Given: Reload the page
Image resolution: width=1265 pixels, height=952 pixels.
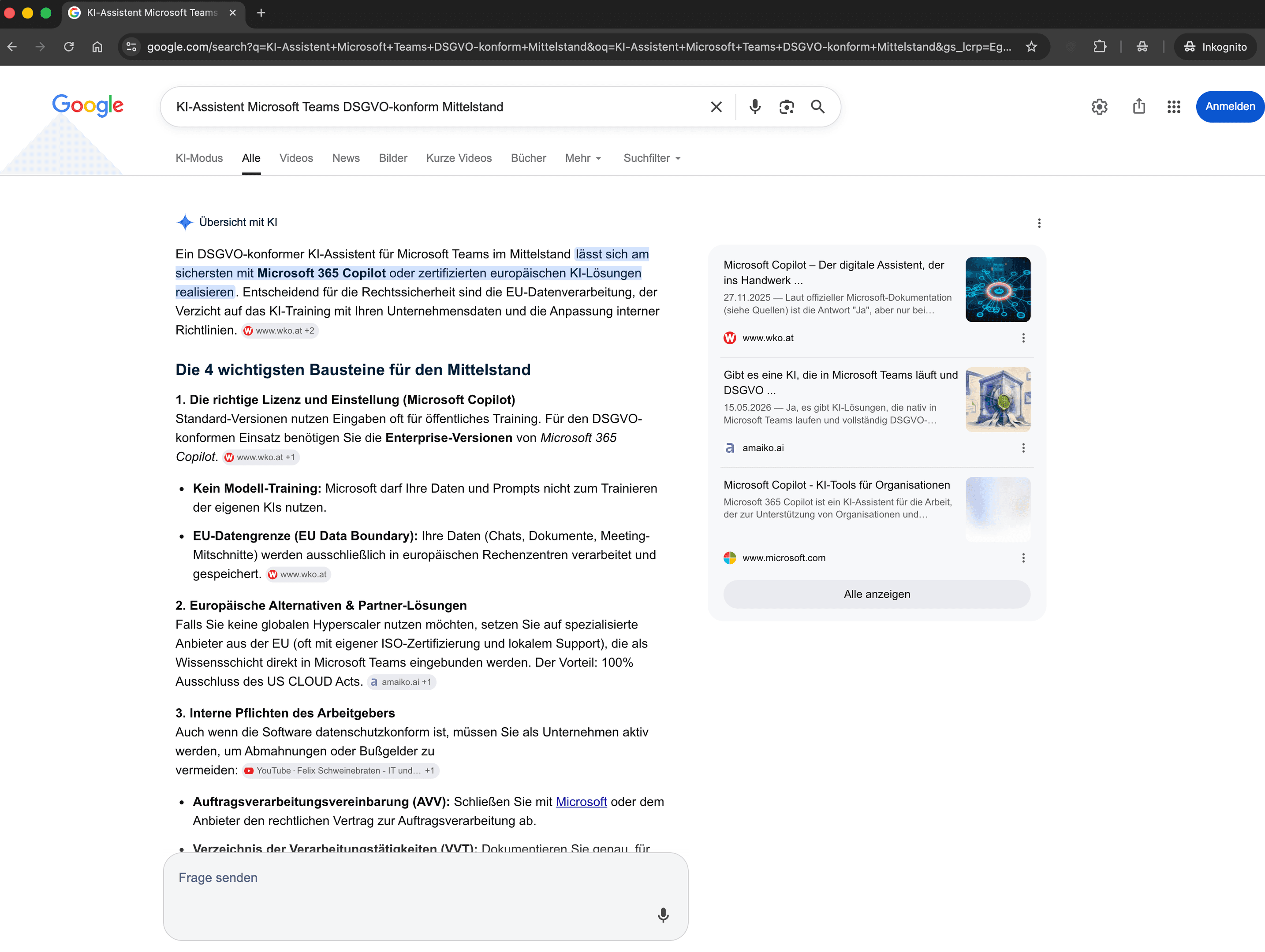Looking at the screenshot, I should point(69,47).
